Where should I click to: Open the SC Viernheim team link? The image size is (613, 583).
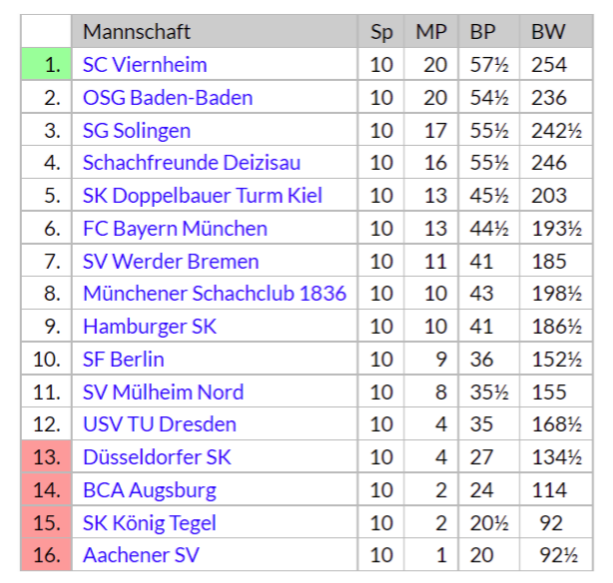[x=145, y=65]
